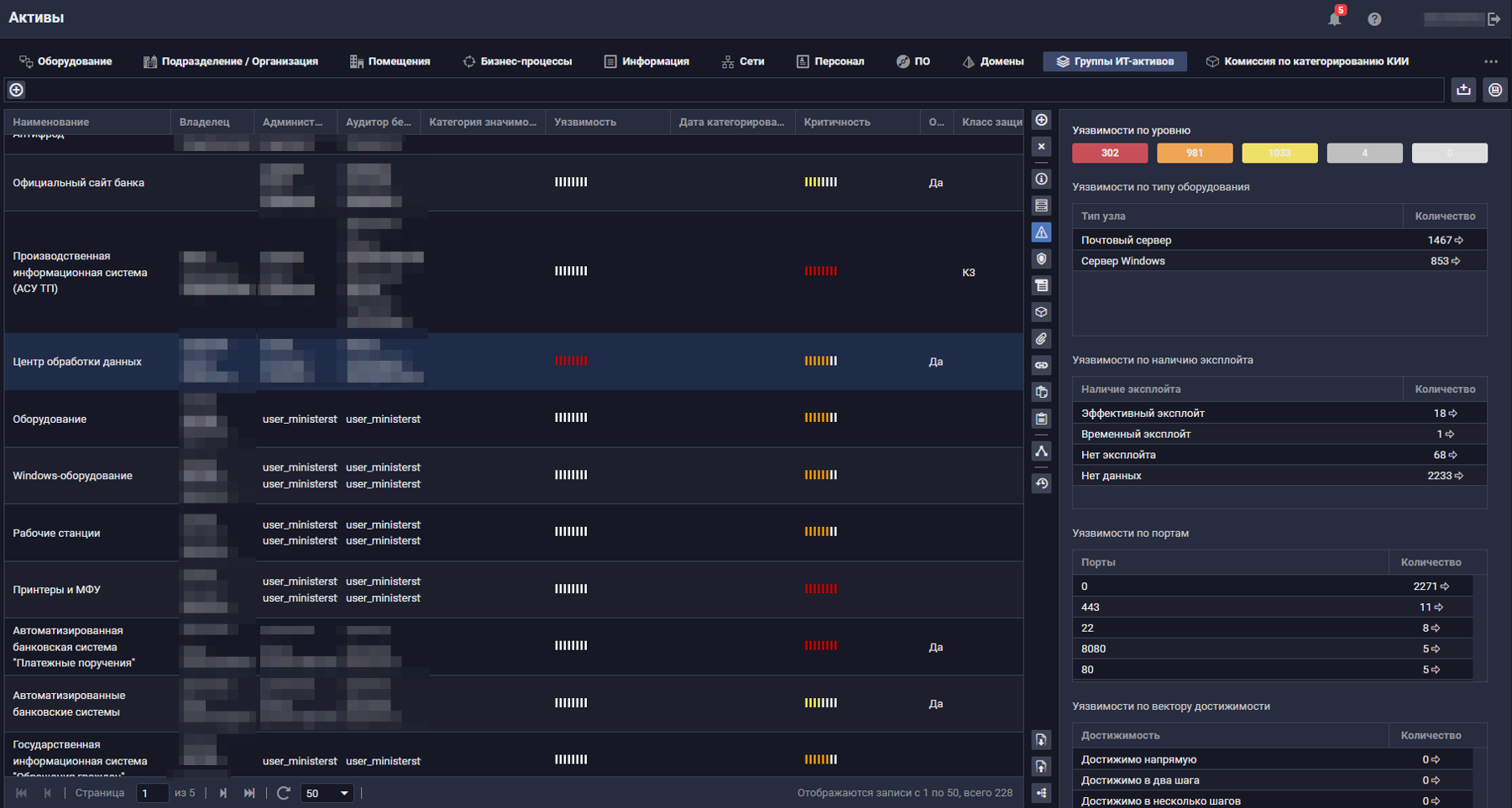Click the export icon above the table

pyautogui.click(x=1463, y=90)
